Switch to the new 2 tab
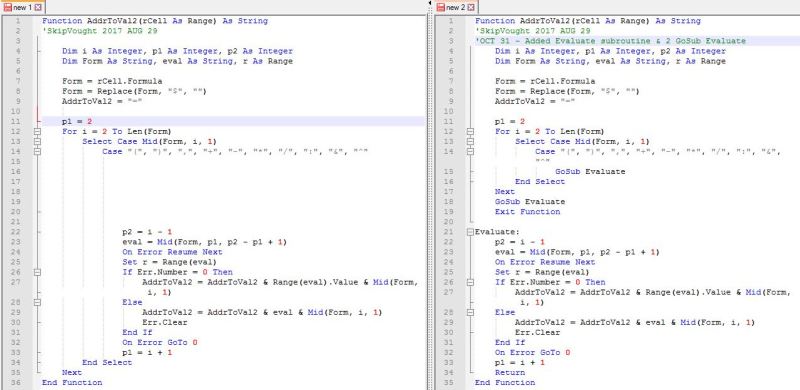This screenshot has width=800, height=390. 456,7
